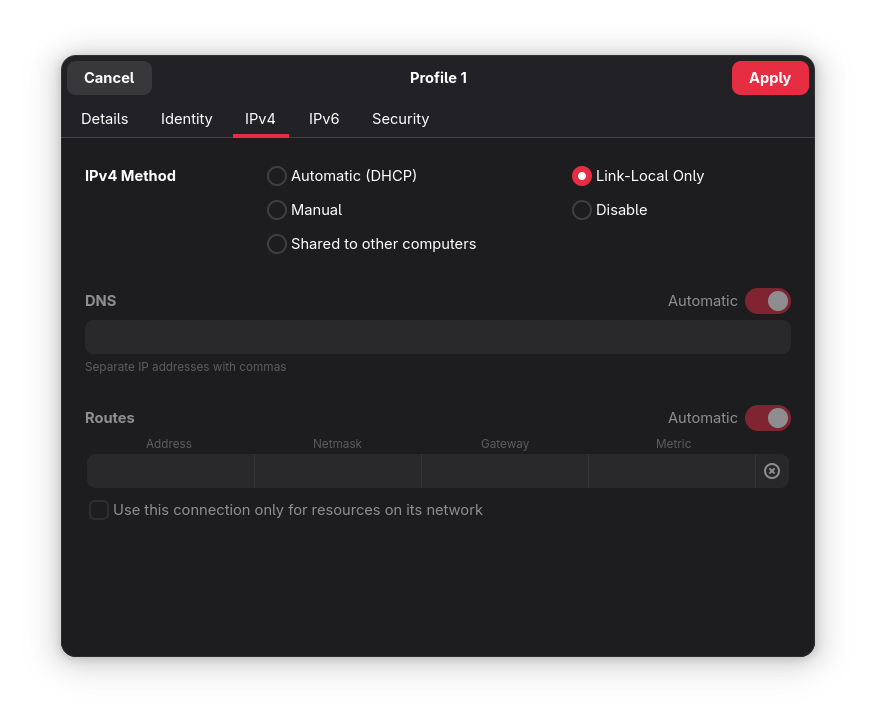This screenshot has height=724, width=876.
Task: Switch to the IPv6 tab
Action: click(x=324, y=119)
